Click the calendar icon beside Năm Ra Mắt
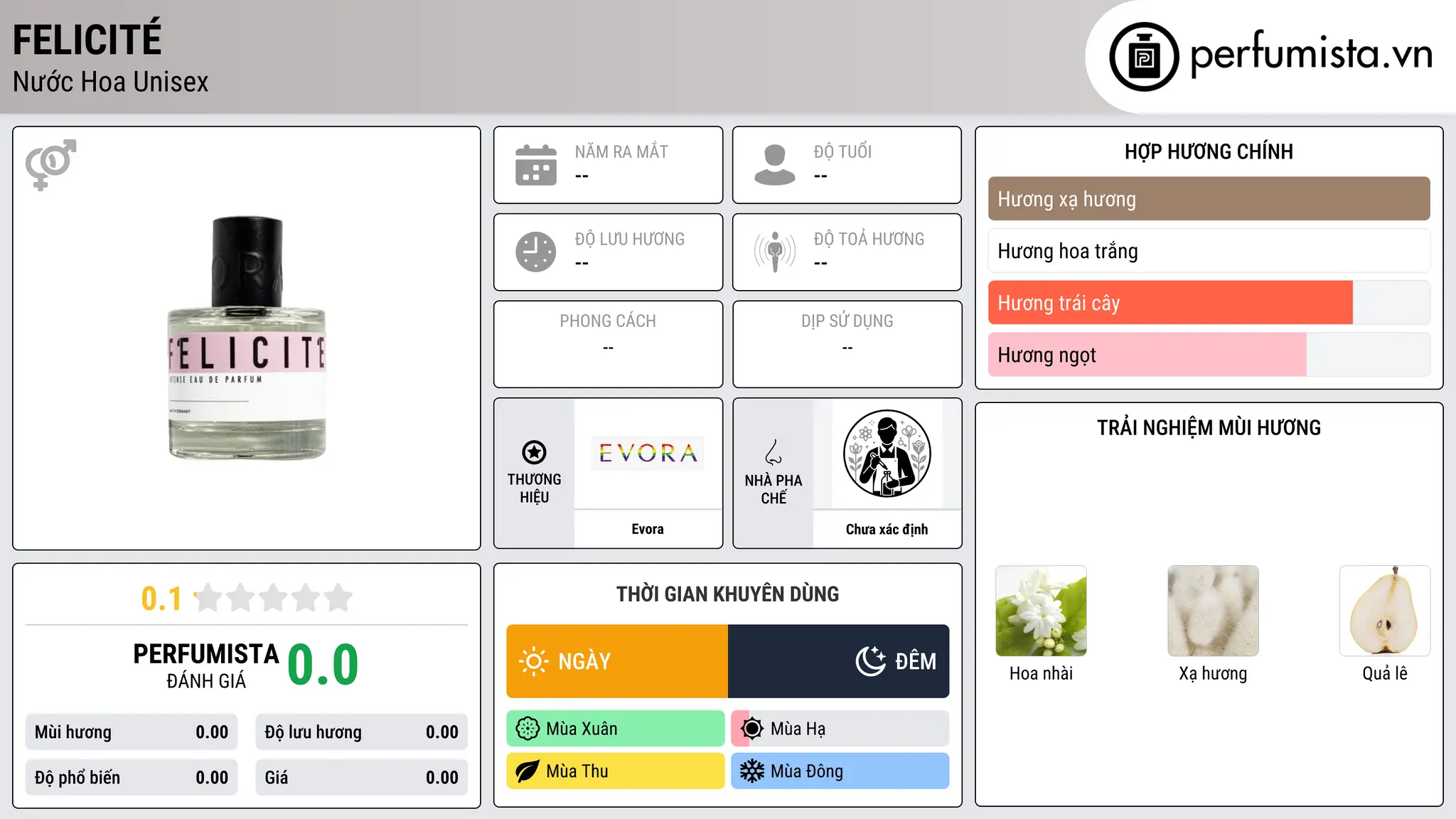 click(x=536, y=165)
